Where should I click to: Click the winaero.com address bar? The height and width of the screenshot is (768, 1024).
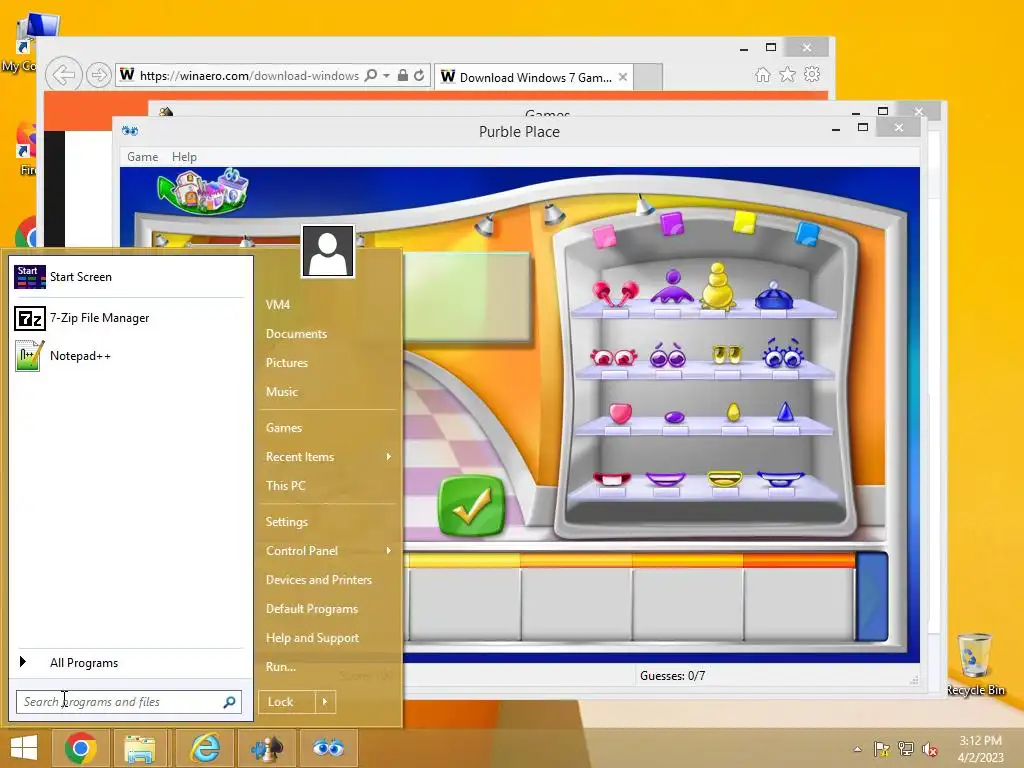pyautogui.click(x=249, y=76)
